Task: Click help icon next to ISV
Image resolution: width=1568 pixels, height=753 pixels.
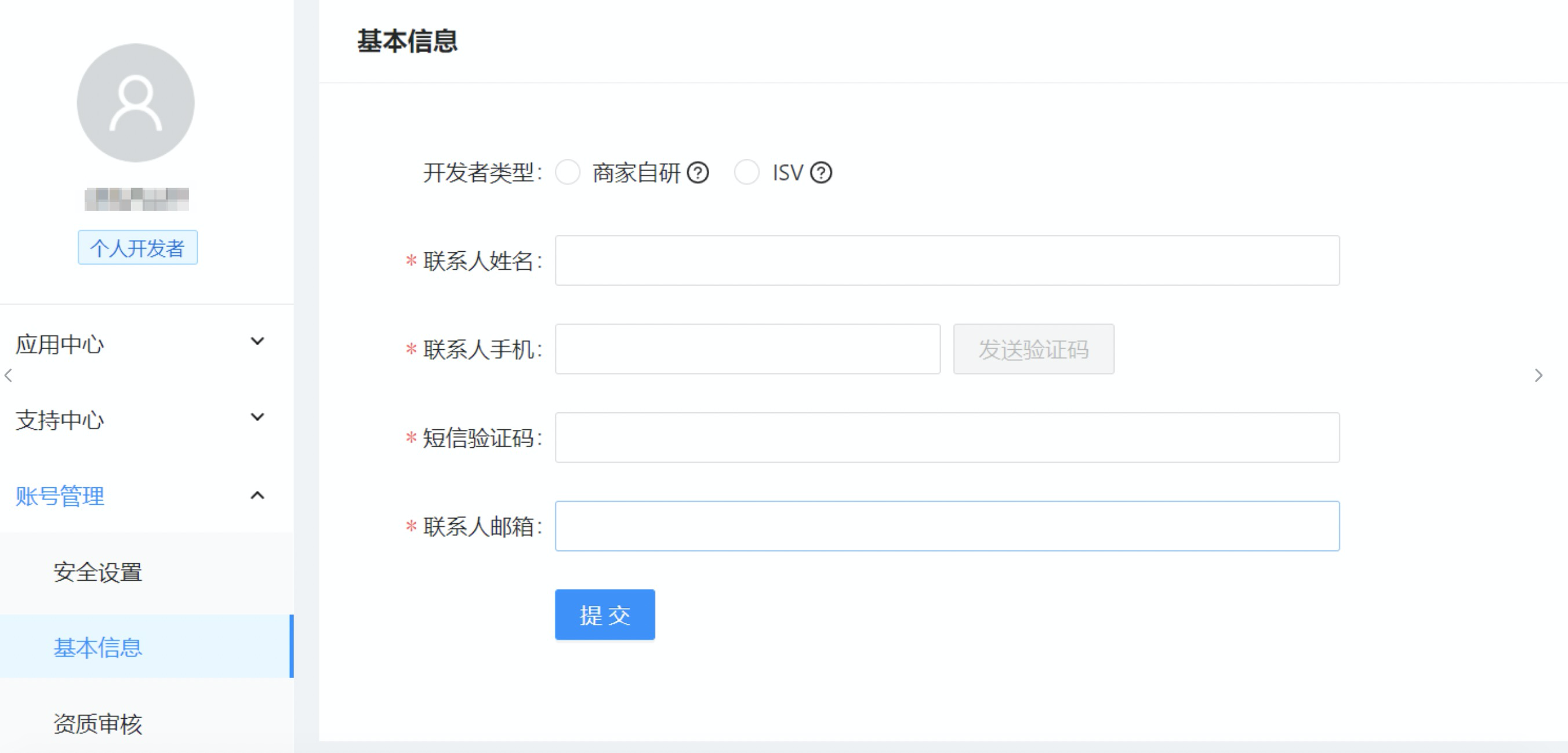Action: click(821, 173)
